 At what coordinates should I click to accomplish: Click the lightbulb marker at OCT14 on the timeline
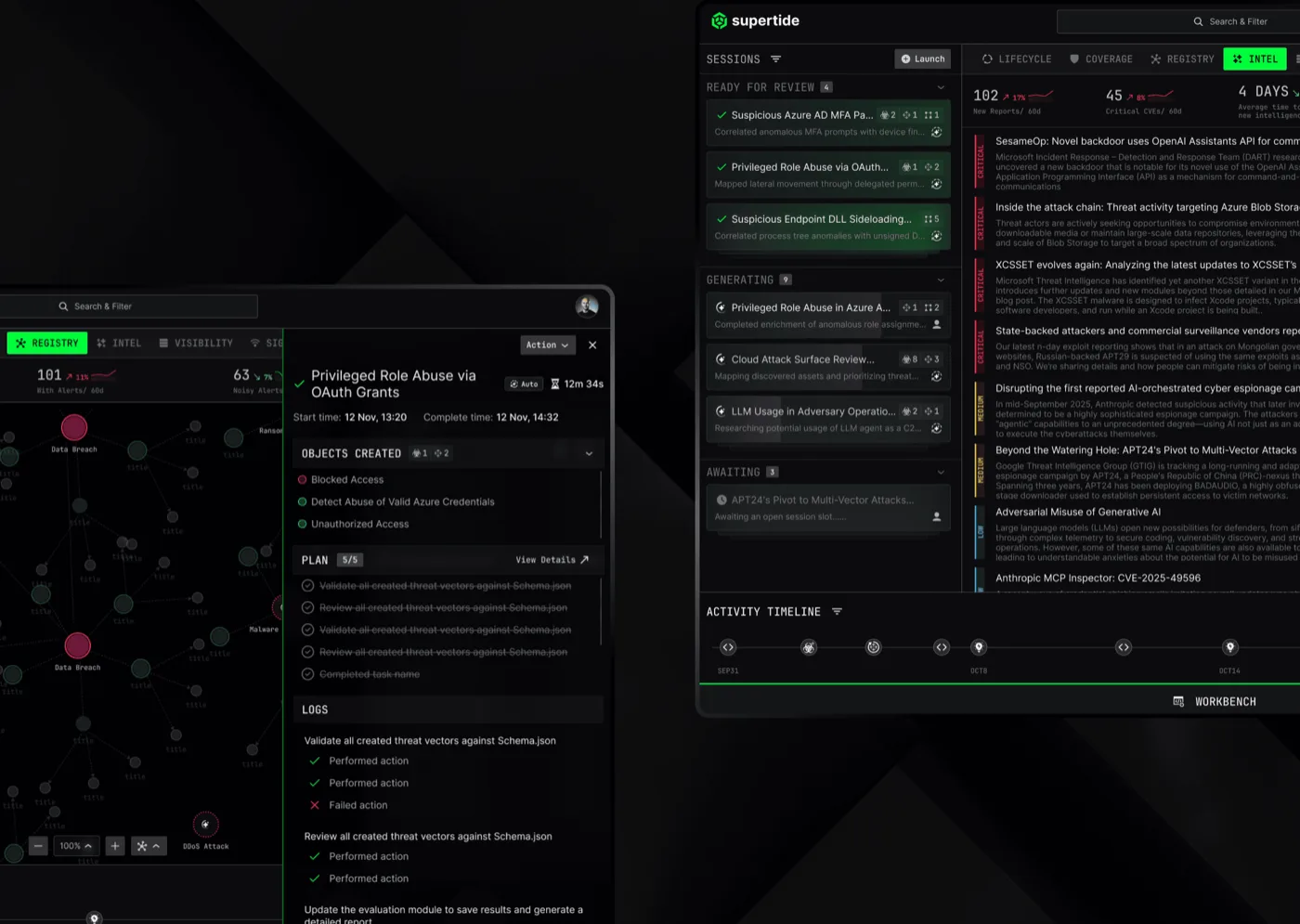tap(1230, 647)
